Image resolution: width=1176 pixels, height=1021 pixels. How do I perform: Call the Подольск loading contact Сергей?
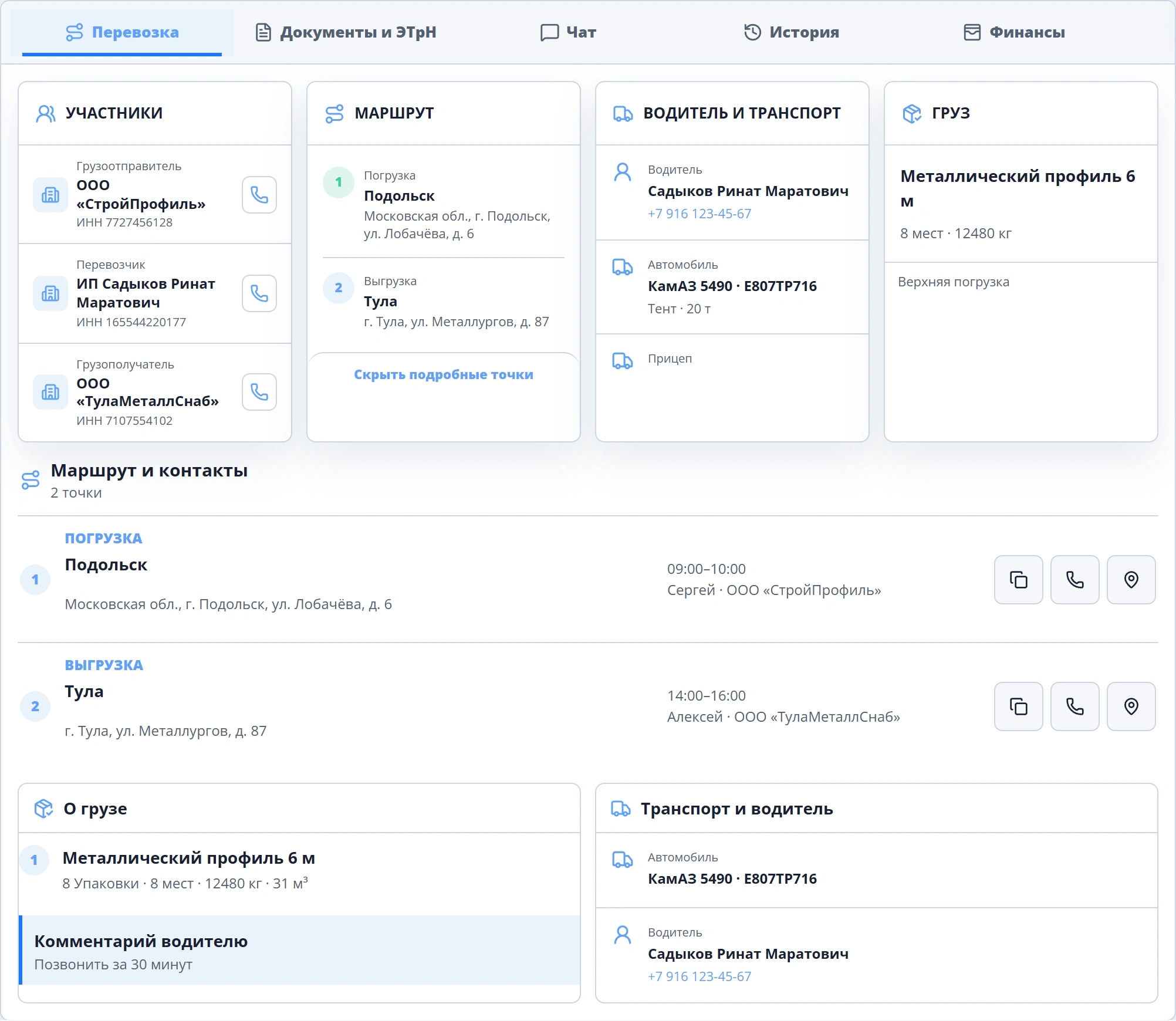tap(1074, 580)
